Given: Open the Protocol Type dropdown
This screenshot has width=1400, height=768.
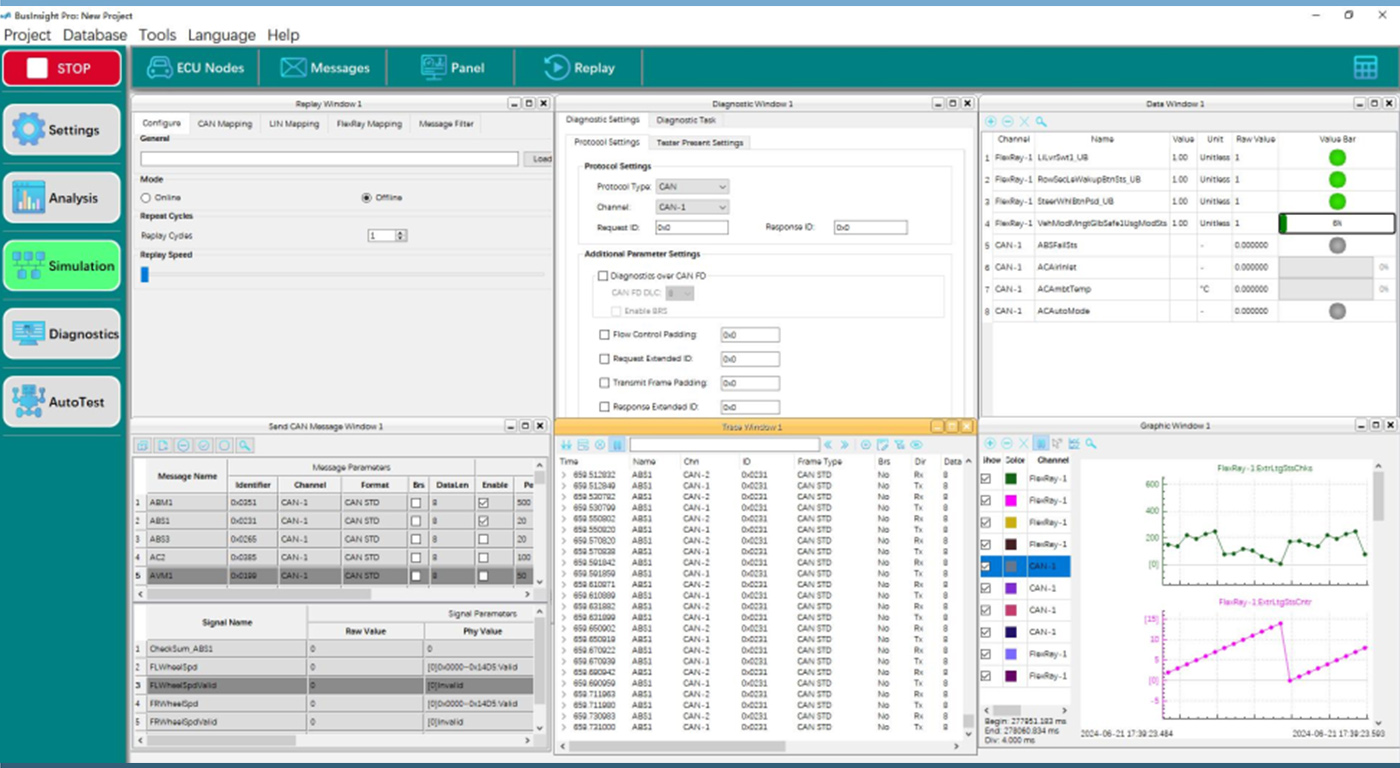Looking at the screenshot, I should coord(692,187).
